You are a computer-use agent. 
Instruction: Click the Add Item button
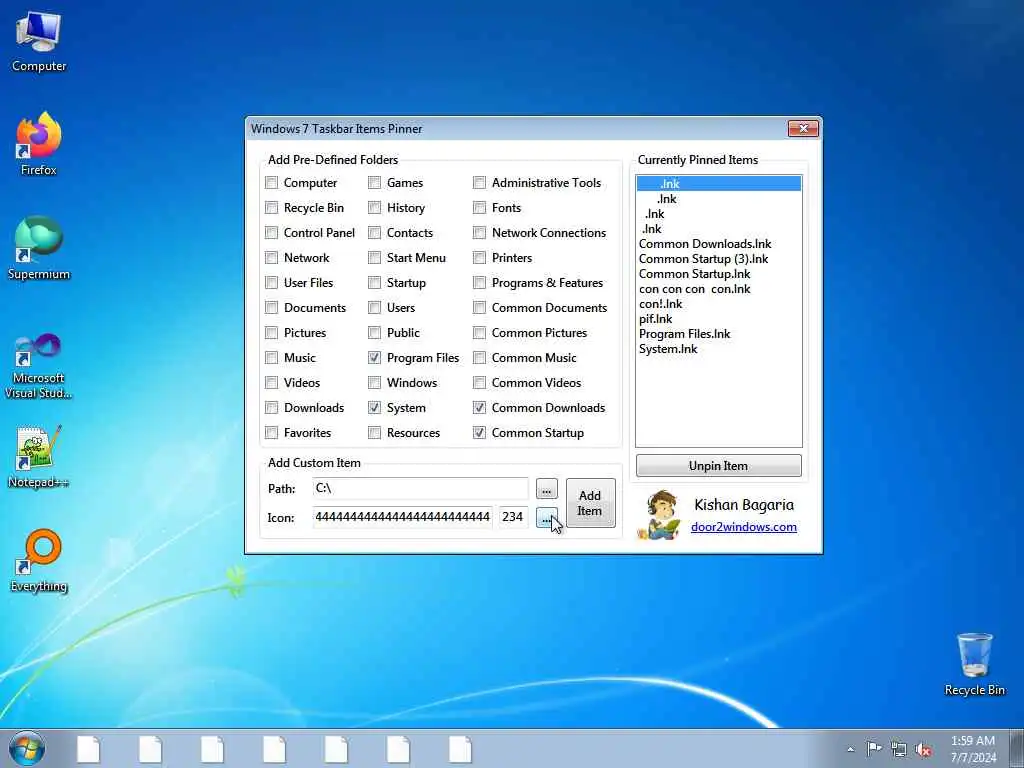[590, 503]
